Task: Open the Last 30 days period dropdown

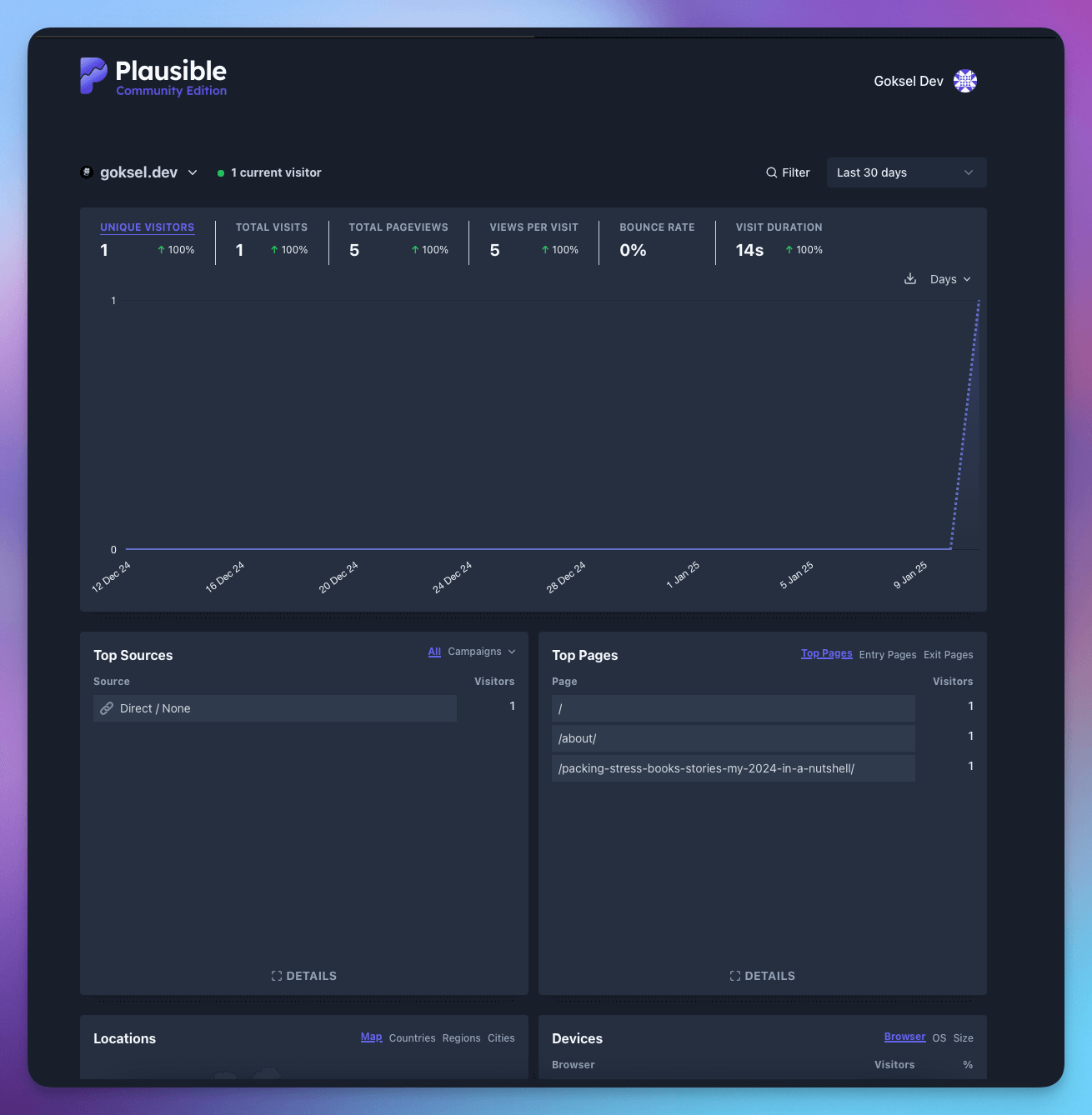Action: pyautogui.click(x=907, y=172)
